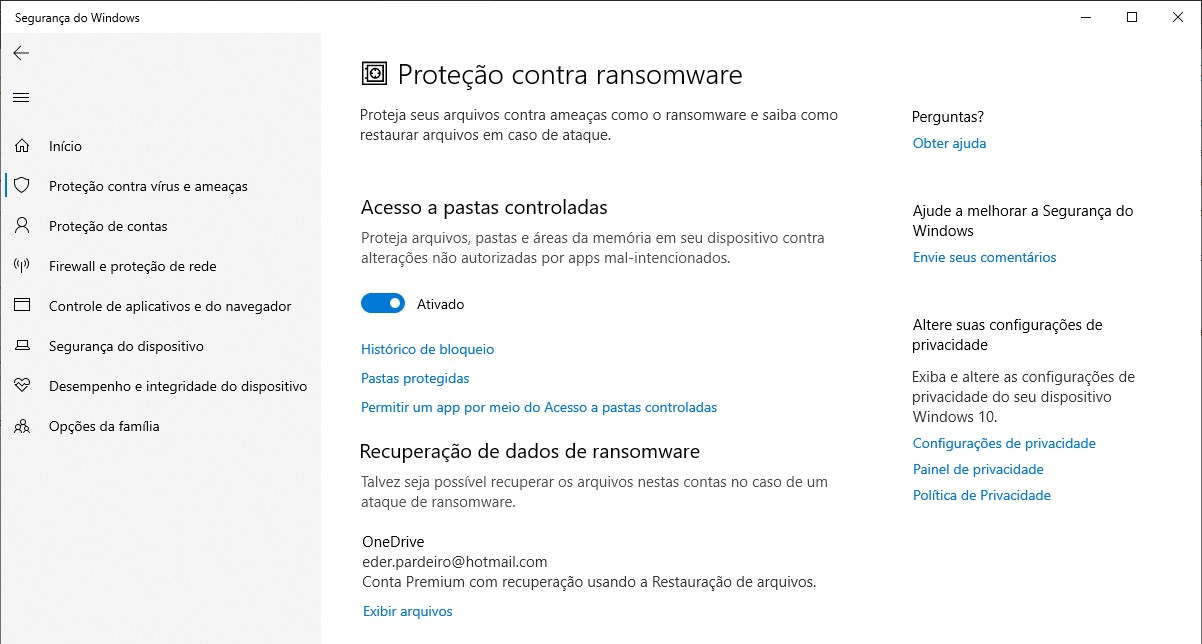1202x644 pixels.
Task: Open Política de Privacidade link
Action: click(x=982, y=495)
